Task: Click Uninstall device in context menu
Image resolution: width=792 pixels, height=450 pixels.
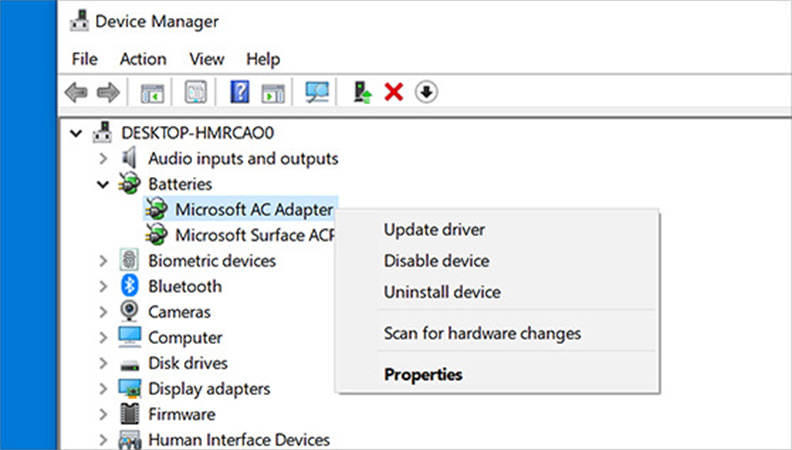Action: (x=442, y=292)
